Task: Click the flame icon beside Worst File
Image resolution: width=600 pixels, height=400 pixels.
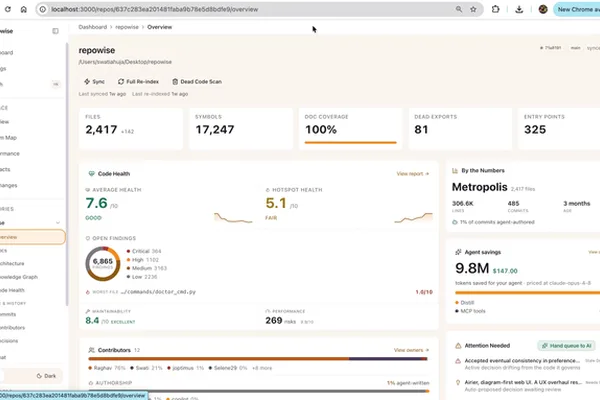Action: pos(88,292)
